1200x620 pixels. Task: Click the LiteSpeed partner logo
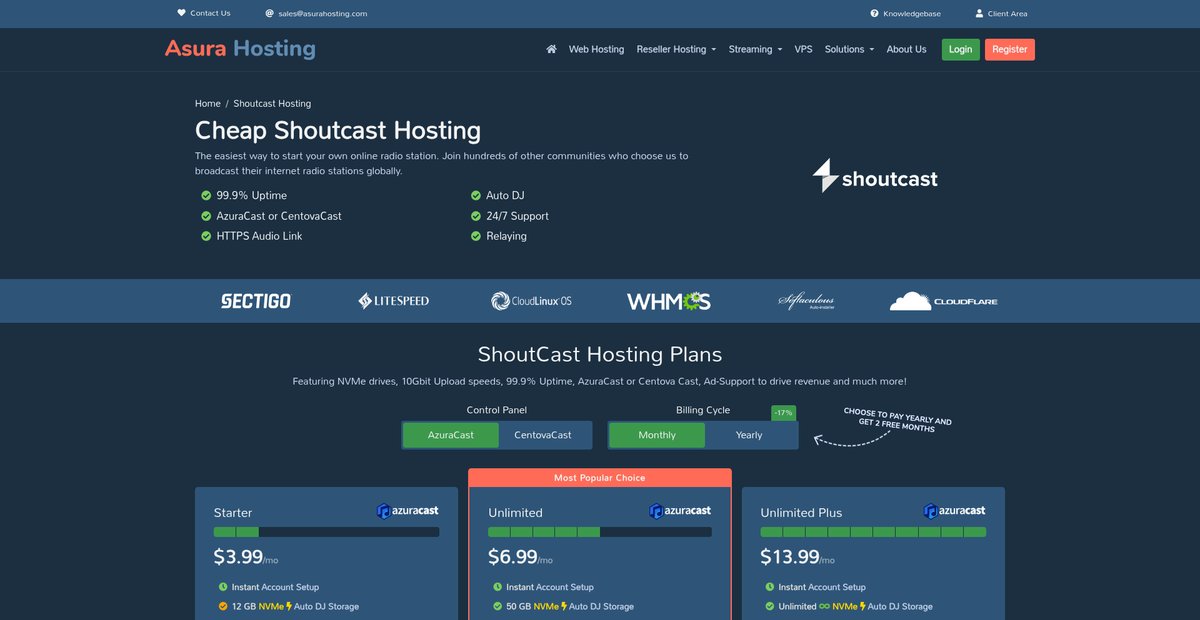(x=394, y=301)
